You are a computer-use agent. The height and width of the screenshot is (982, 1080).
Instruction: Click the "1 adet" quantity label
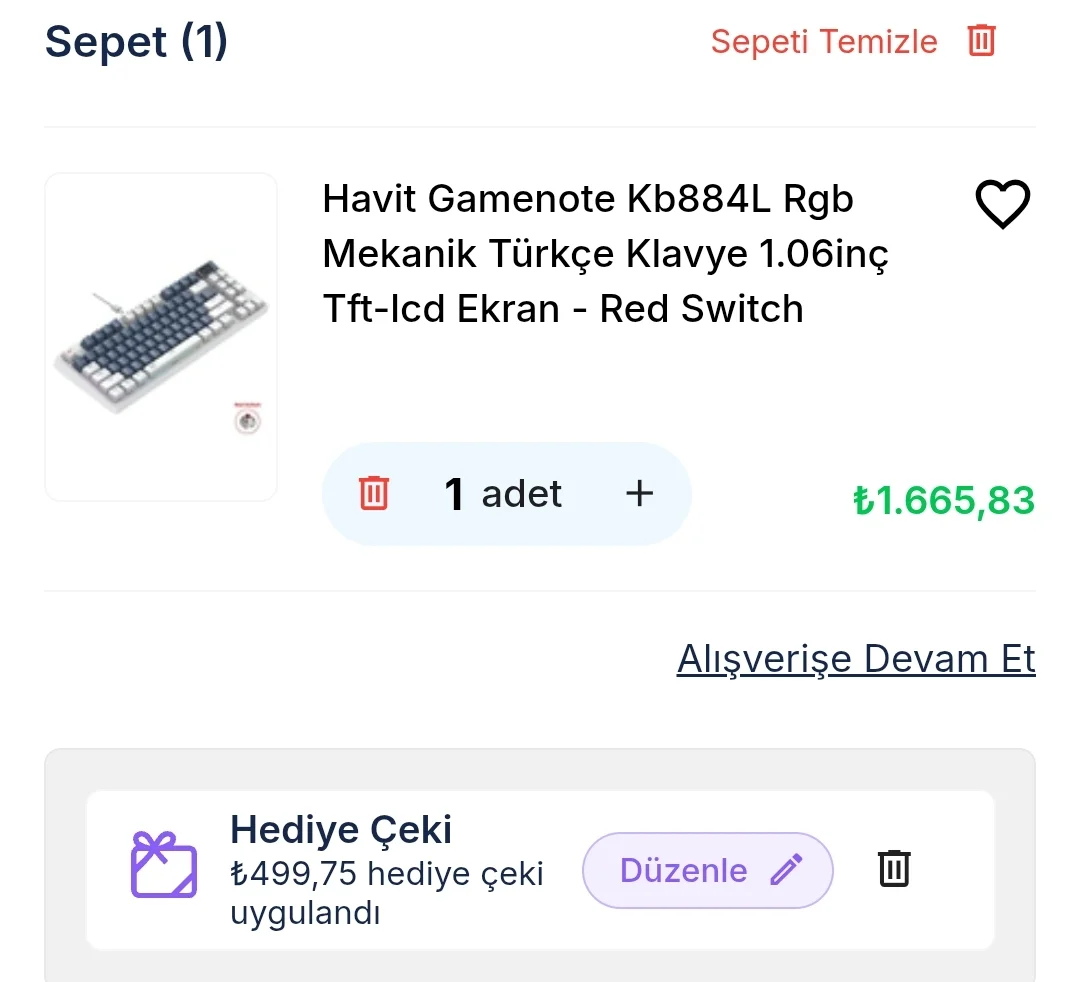pyautogui.click(x=503, y=494)
